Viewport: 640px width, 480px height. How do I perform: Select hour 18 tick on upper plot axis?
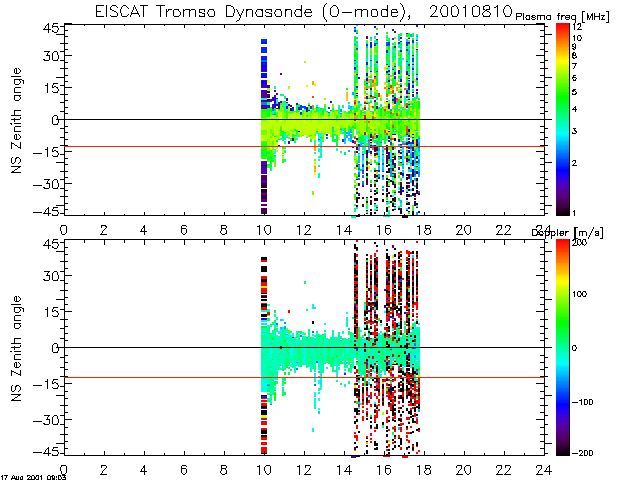tap(423, 228)
